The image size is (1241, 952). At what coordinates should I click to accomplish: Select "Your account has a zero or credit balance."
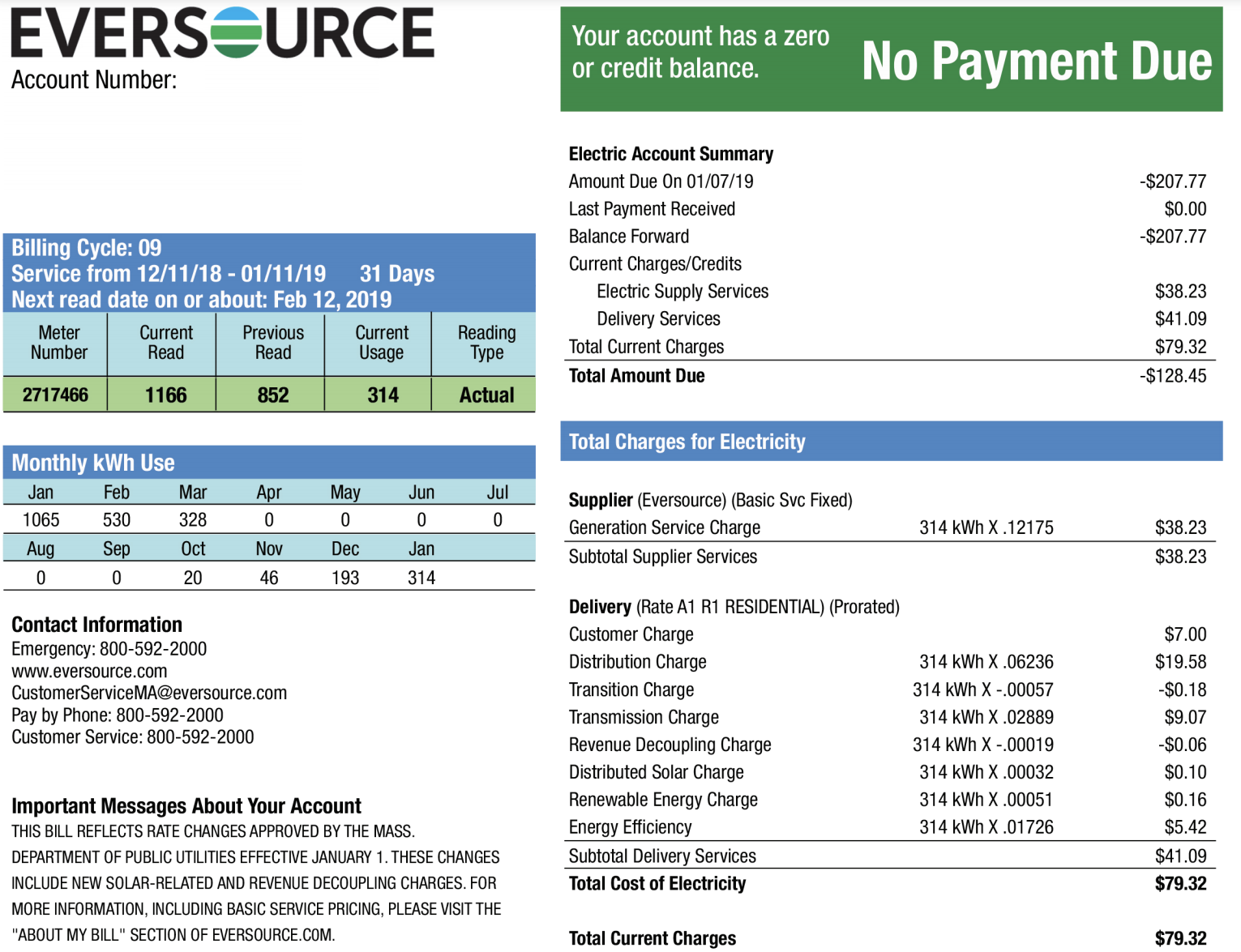700,52
